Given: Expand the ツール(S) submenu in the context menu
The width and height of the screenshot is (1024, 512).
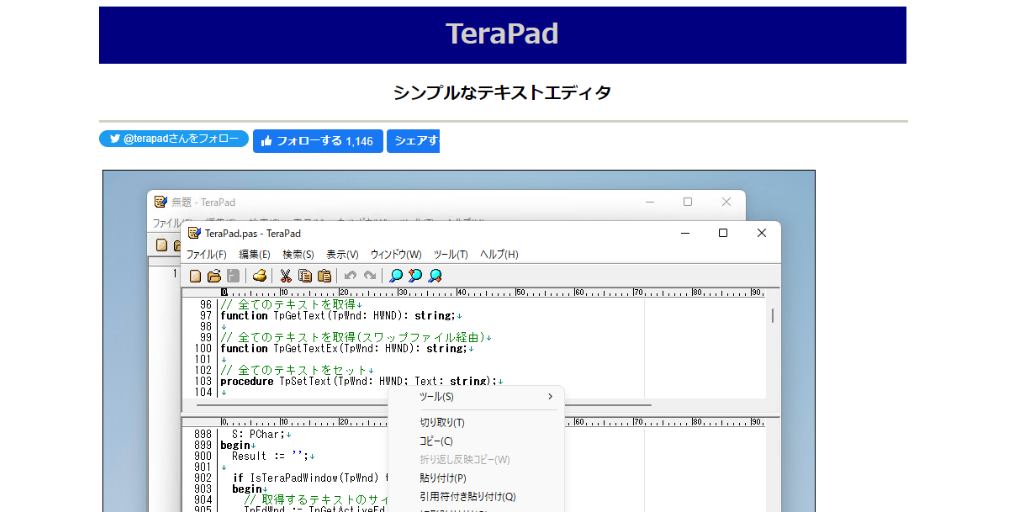Looking at the screenshot, I should 476,396.
